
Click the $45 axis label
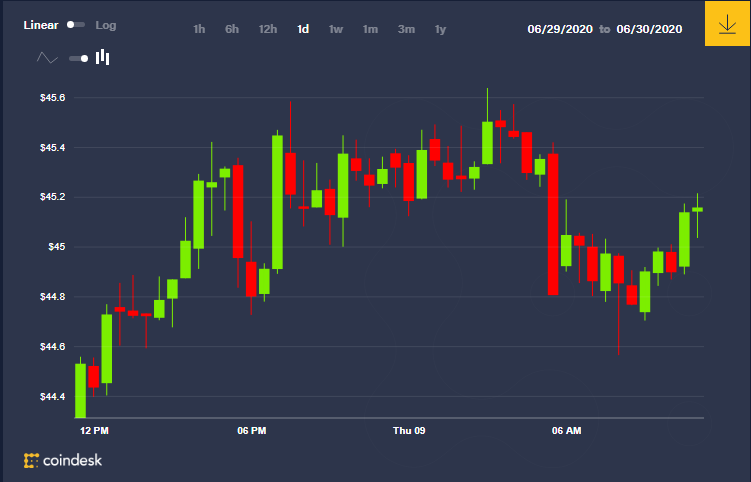pyautogui.click(x=57, y=247)
